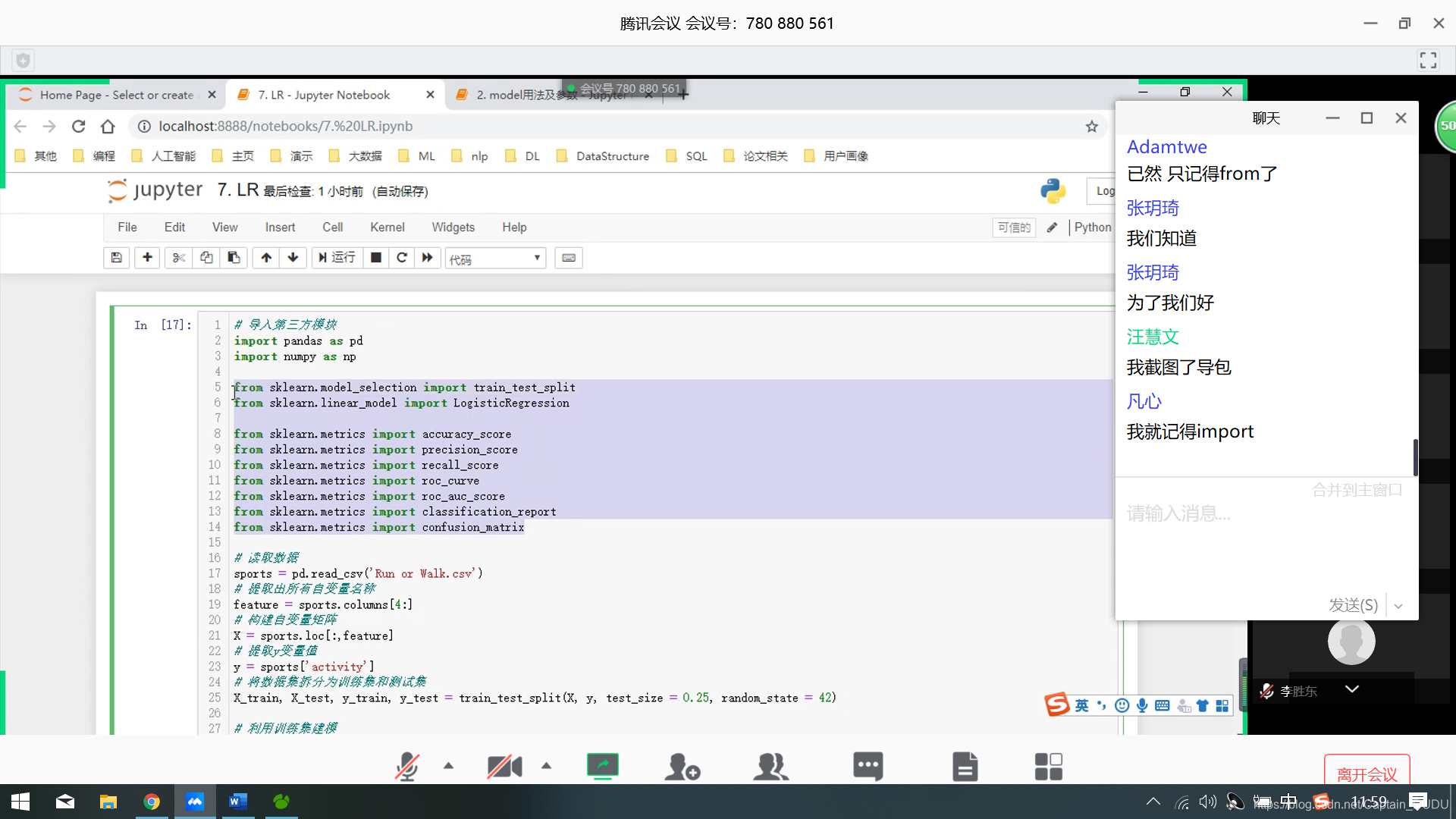
Task: Open the 用户画像 bookmark folder
Action: pyautogui.click(x=836, y=156)
